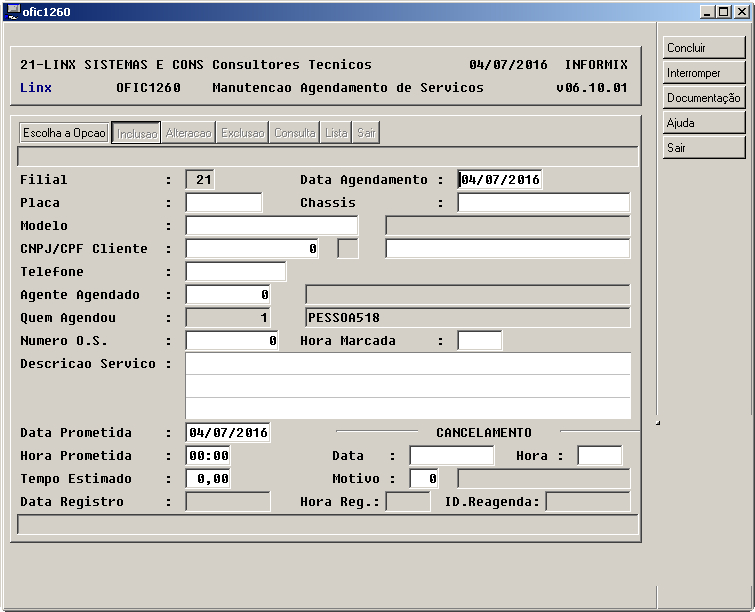Click the Interromper button
The height and width of the screenshot is (612, 755).
(x=704, y=73)
